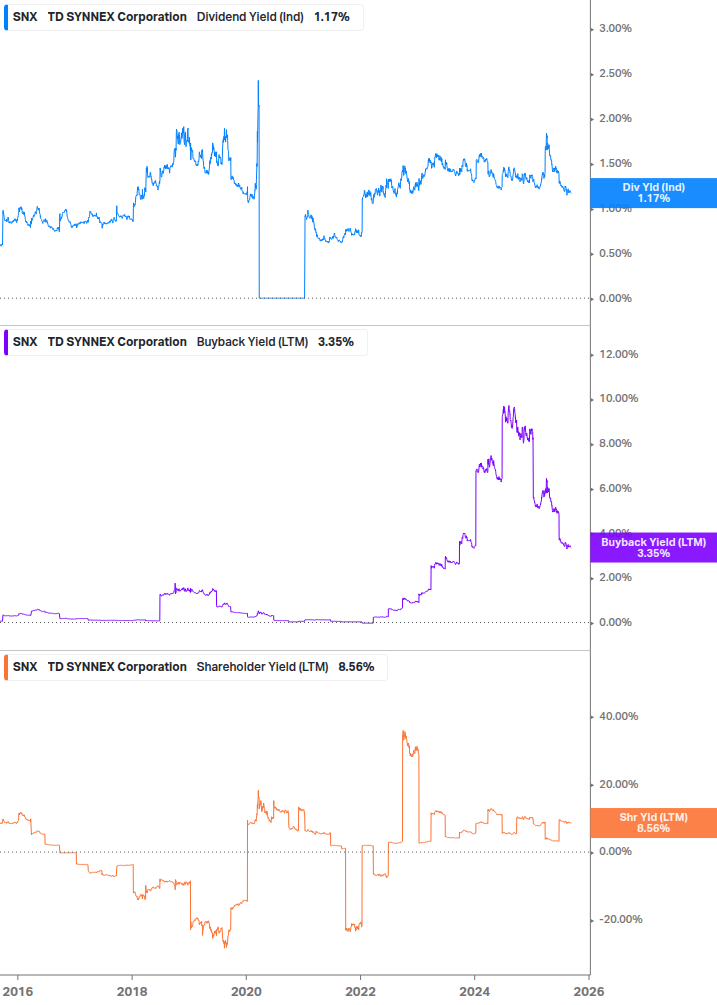Click the 0.50% dividend axis label
The image size is (717, 1005).
tap(615, 253)
